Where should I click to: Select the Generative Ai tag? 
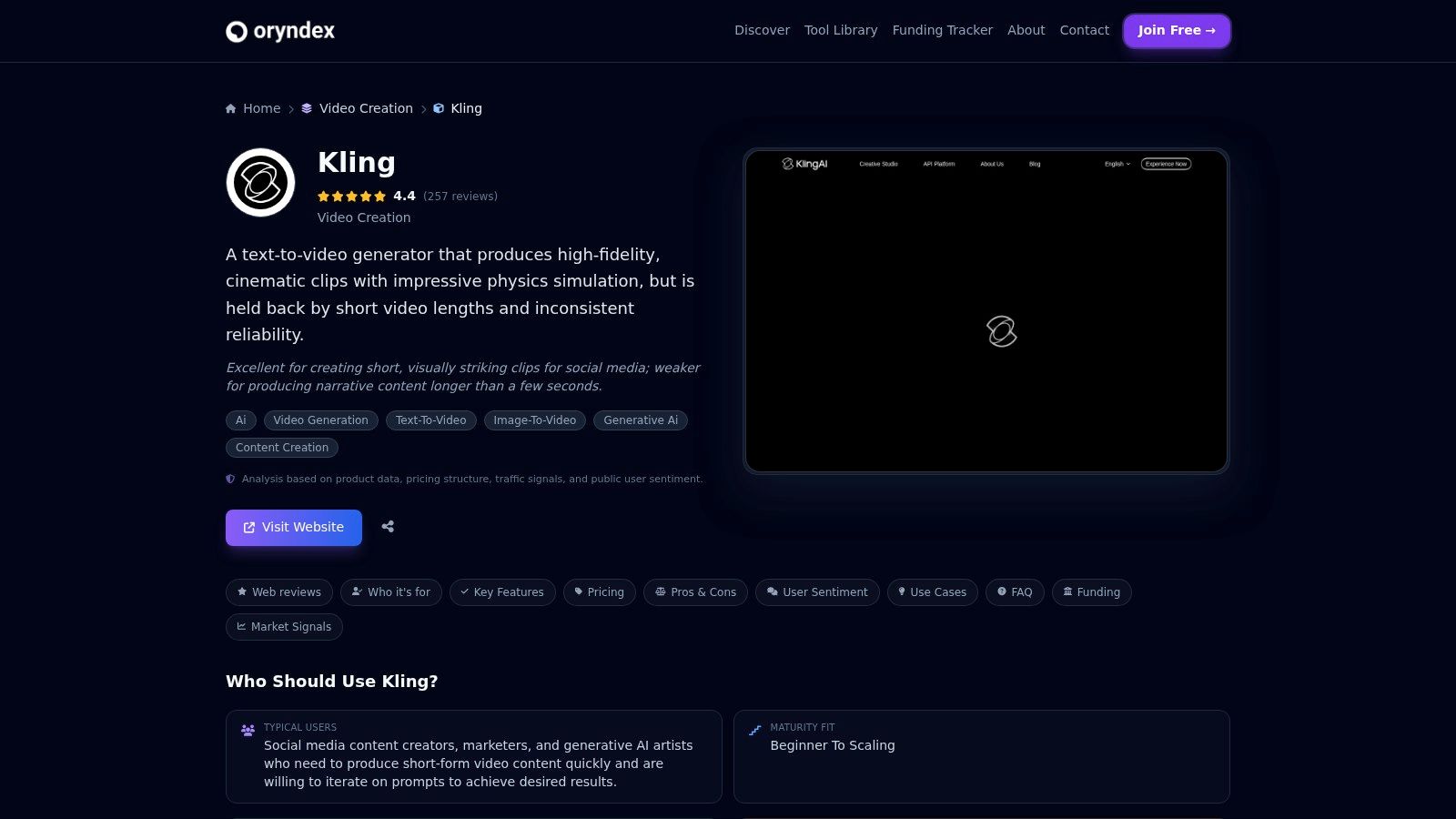641,420
